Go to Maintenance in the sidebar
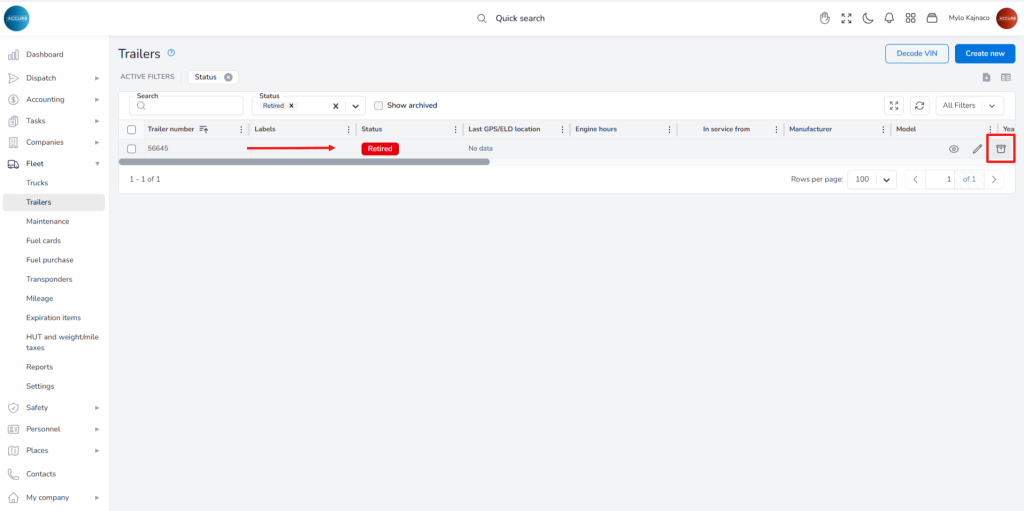Viewport: 1024px width, 511px height. point(48,221)
